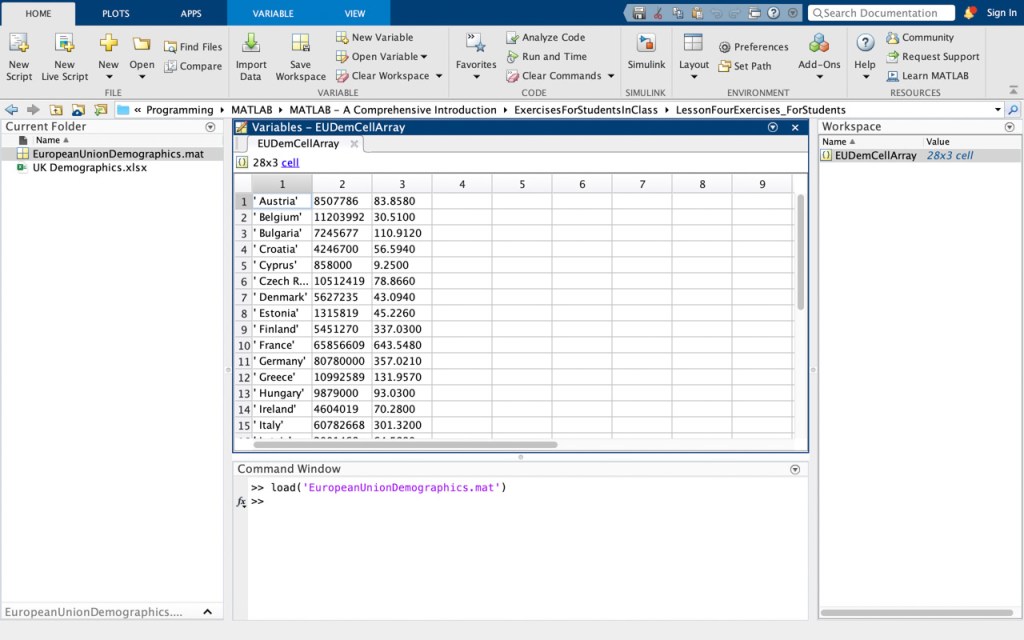Viewport: 1024px width, 640px height.
Task: Click the Sign In link
Action: coord(1001,12)
